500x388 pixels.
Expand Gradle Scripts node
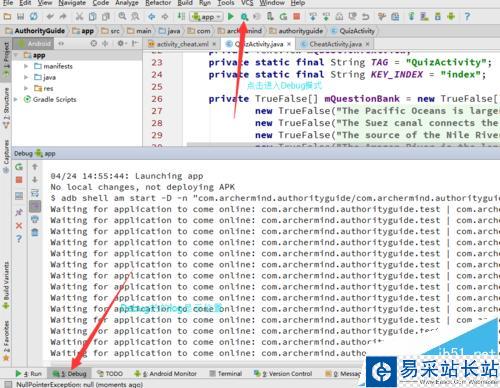pyautogui.click(x=16, y=99)
